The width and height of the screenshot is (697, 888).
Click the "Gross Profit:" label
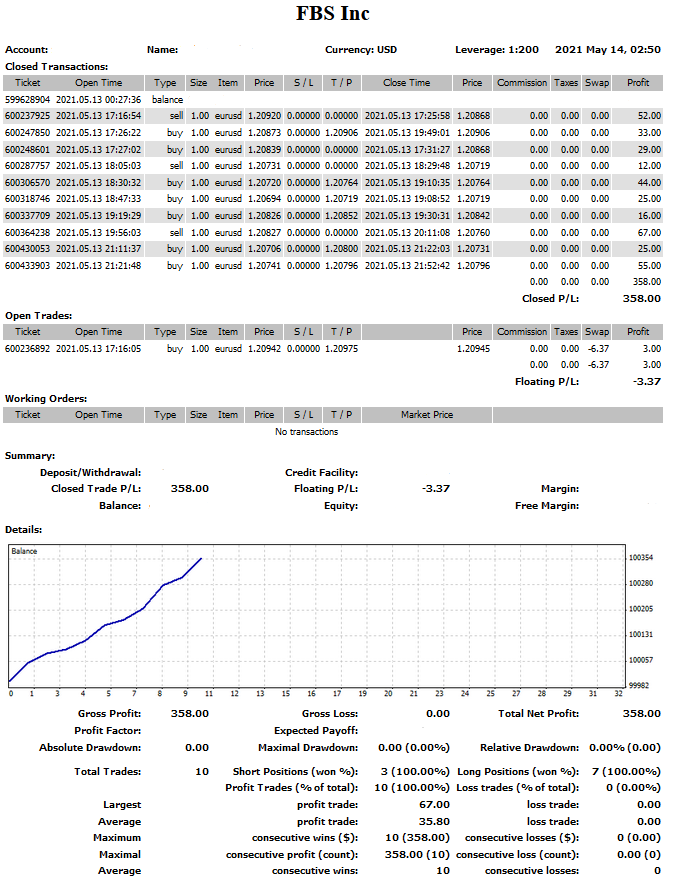coord(109,714)
